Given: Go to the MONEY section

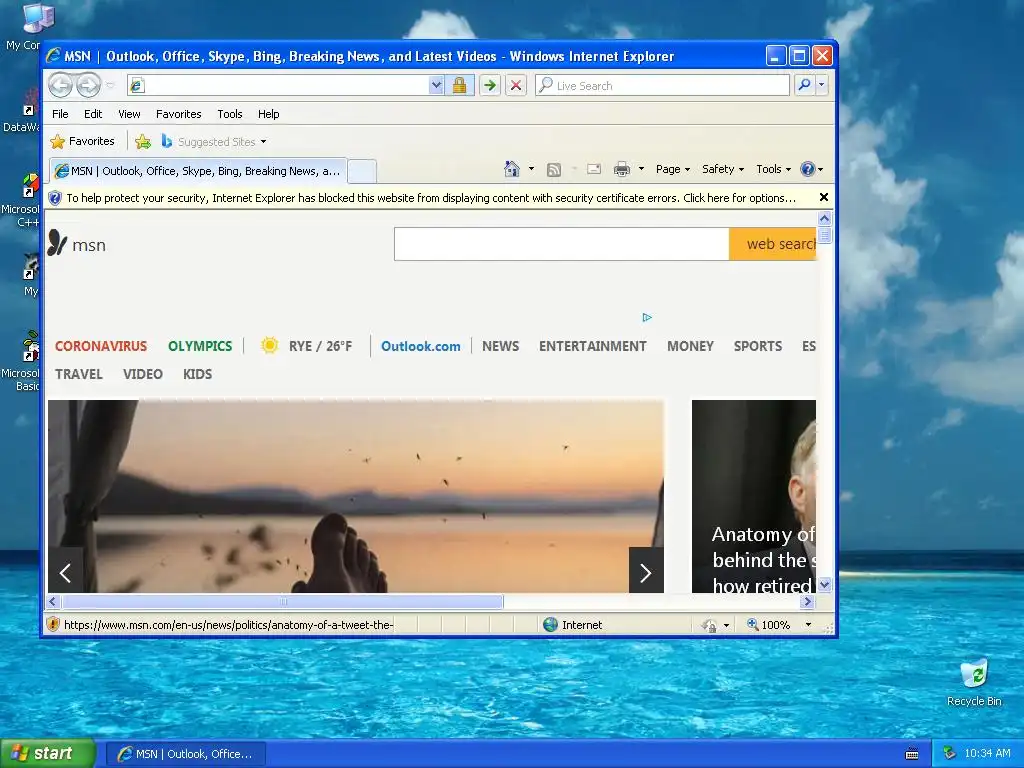Looking at the screenshot, I should click(x=690, y=346).
